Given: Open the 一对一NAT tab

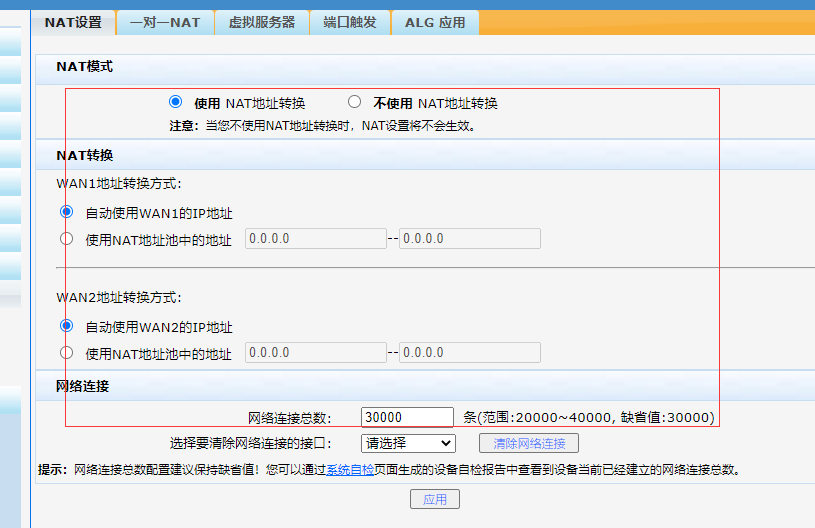Looking at the screenshot, I should (x=165, y=23).
